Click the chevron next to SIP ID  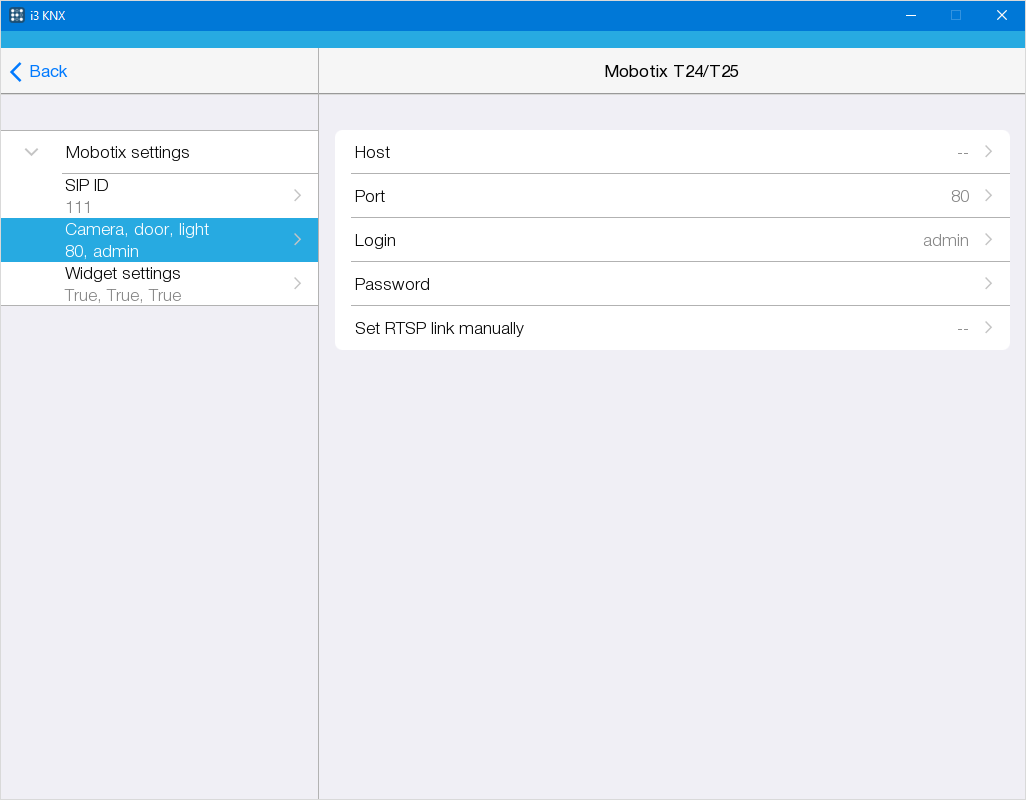tap(297, 196)
